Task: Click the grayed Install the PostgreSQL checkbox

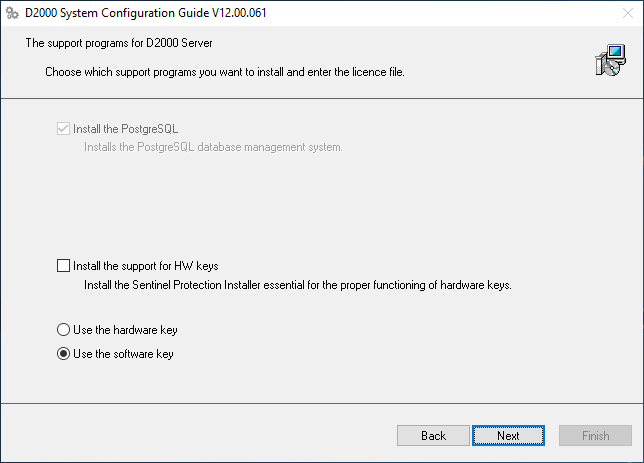Action: pyautogui.click(x=64, y=129)
